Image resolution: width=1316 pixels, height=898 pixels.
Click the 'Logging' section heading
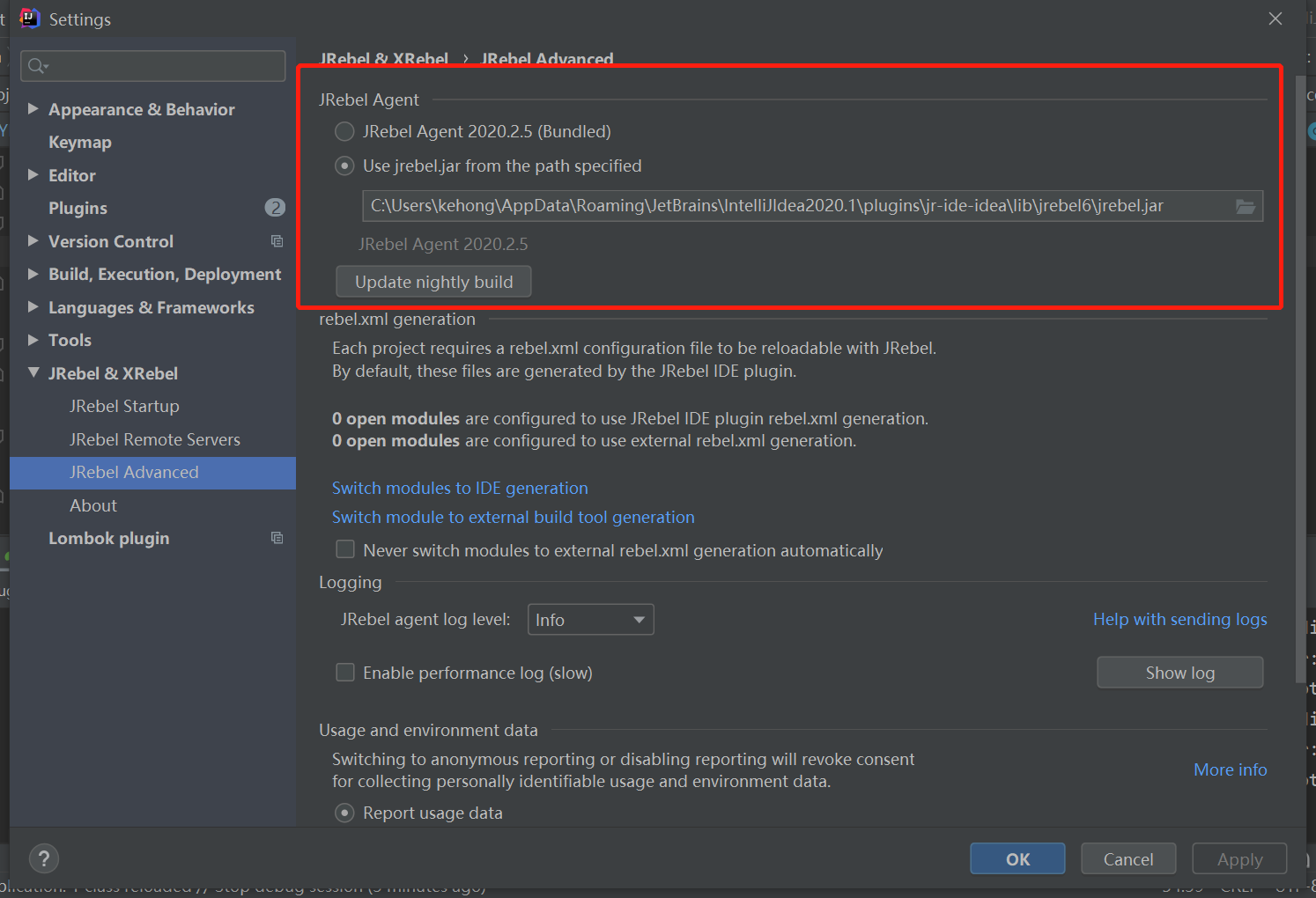click(351, 582)
